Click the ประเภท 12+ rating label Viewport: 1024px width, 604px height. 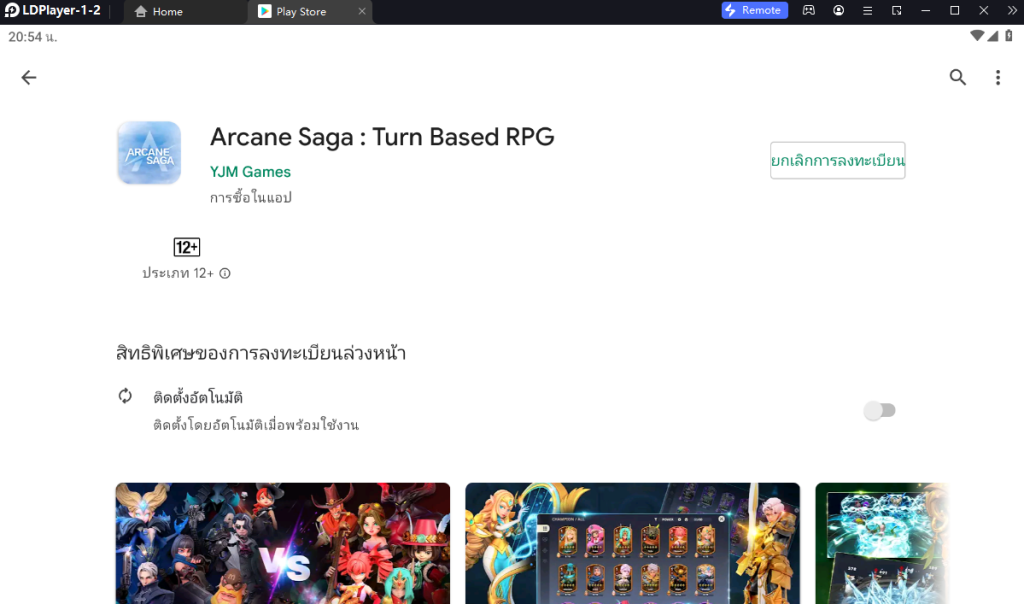[x=178, y=273]
